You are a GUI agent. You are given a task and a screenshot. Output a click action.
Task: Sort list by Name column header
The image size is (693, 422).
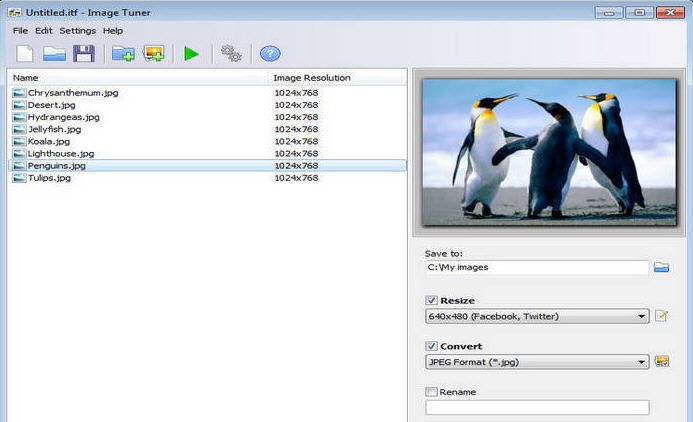[x=138, y=78]
